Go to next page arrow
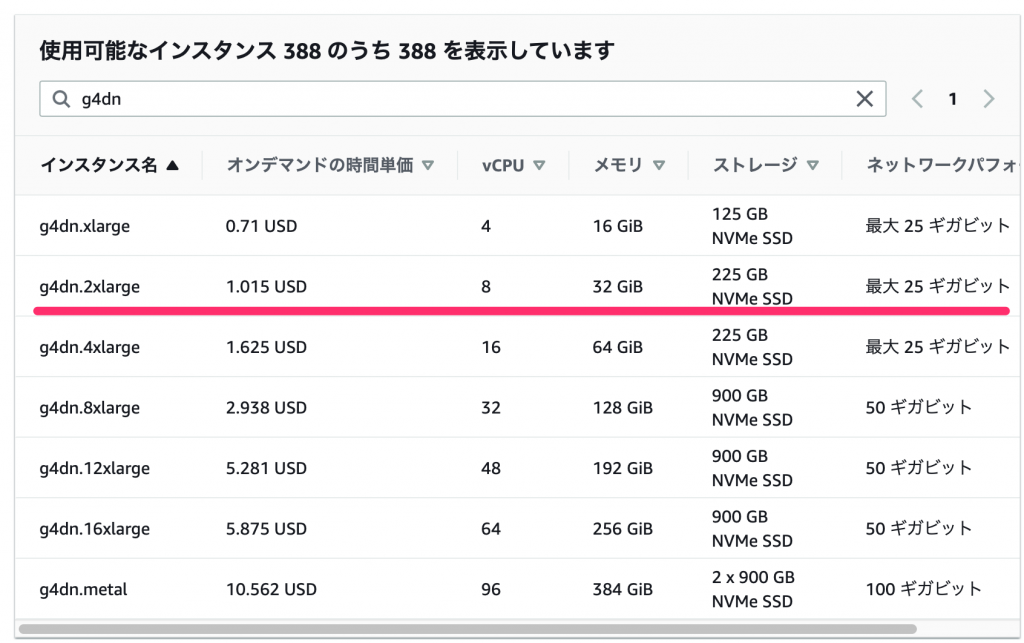 click(x=989, y=99)
